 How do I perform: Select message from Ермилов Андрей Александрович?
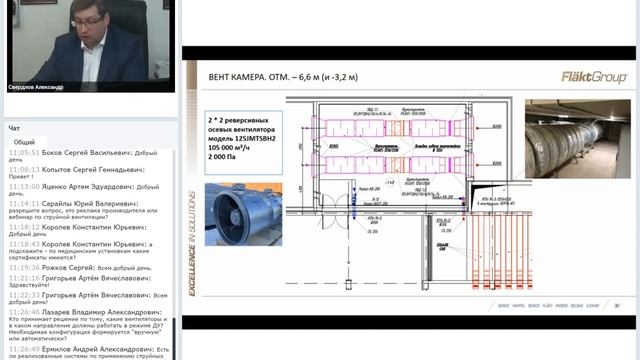point(89,353)
